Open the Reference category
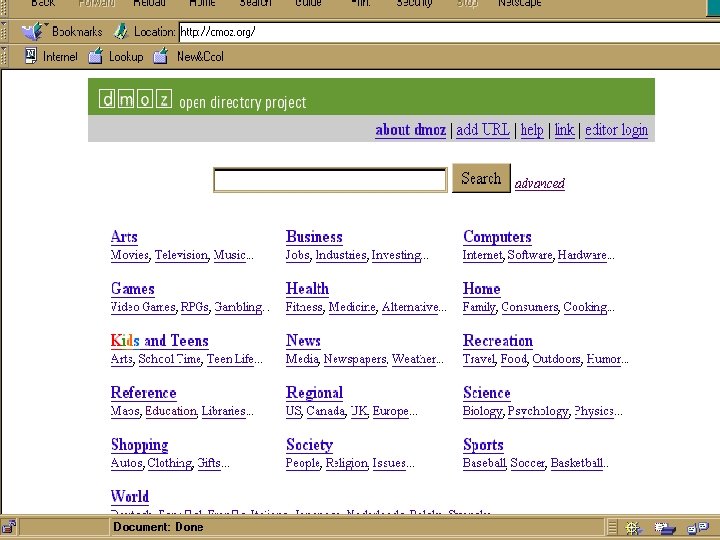Image resolution: width=720 pixels, height=540 pixels. pos(144,393)
